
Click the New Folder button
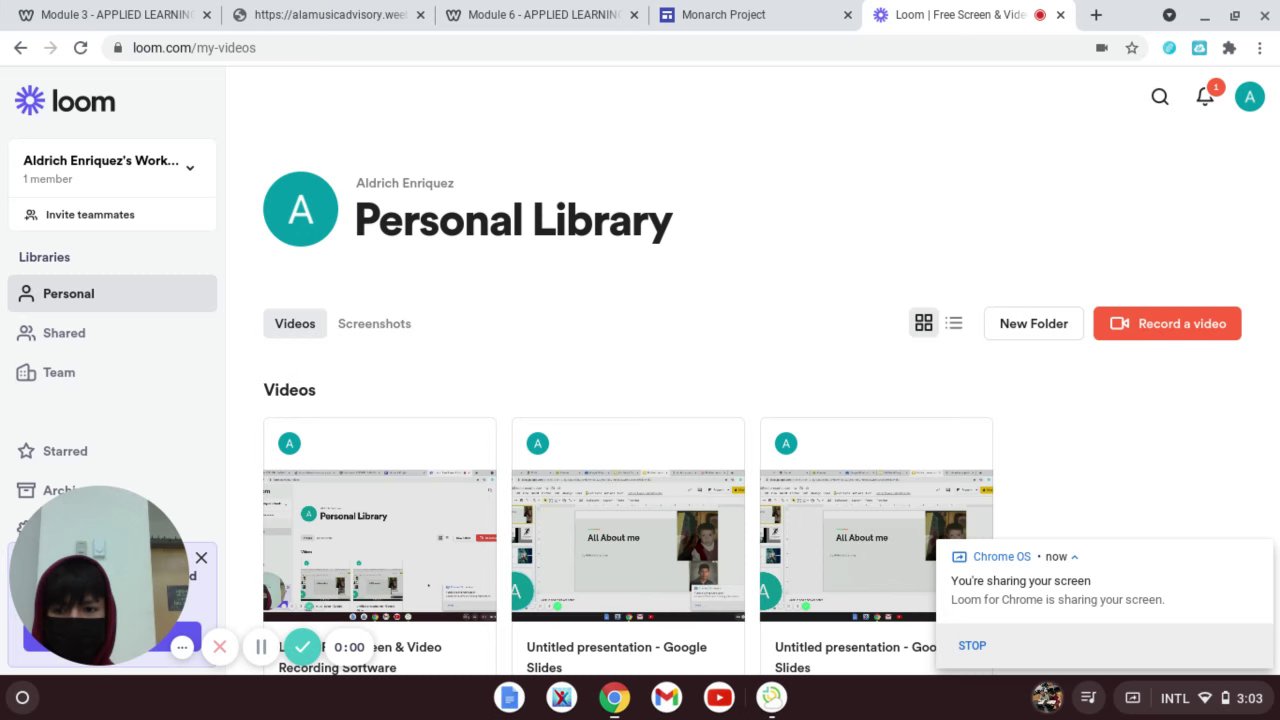coord(1034,323)
